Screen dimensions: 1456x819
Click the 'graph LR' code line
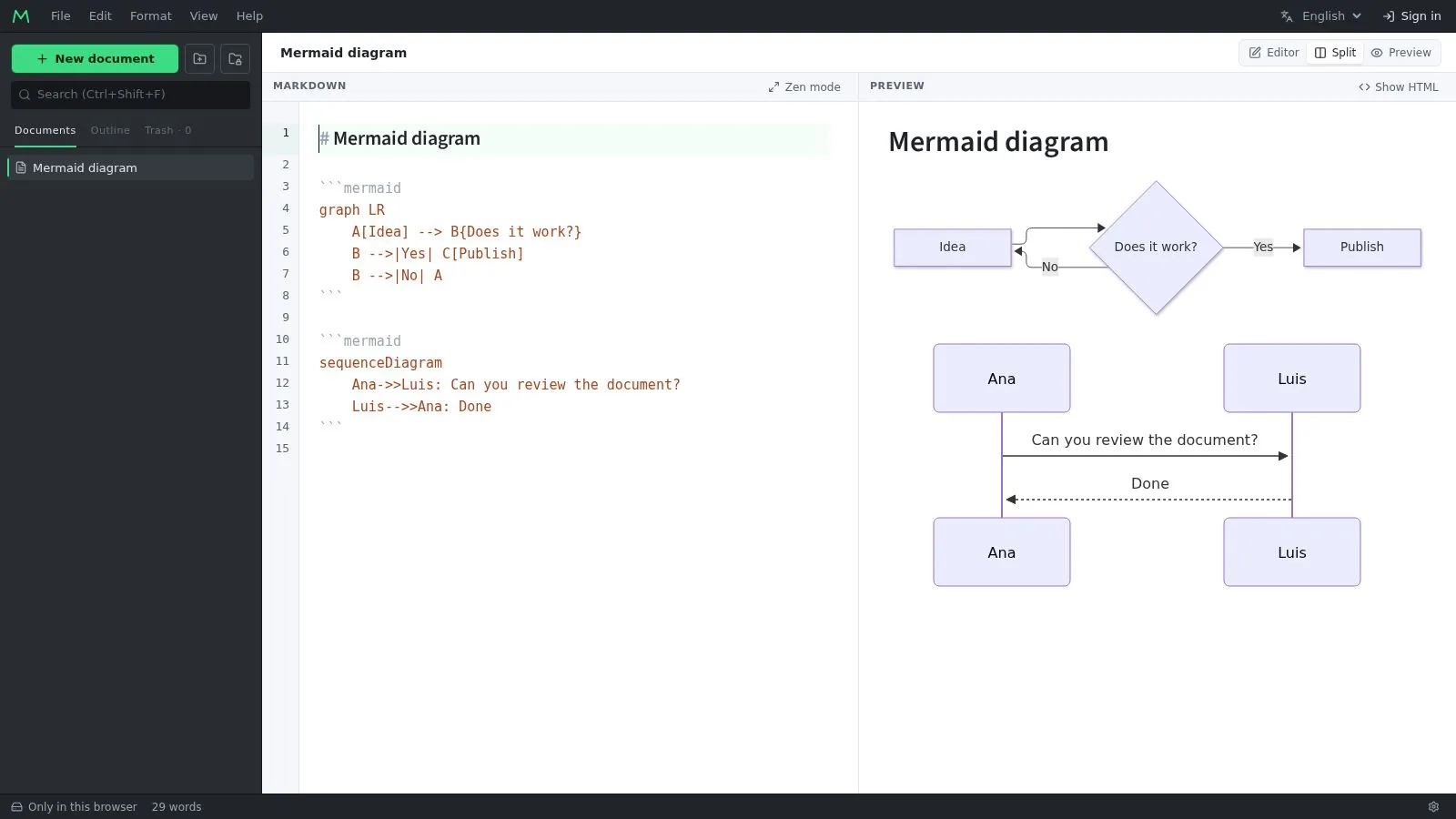pos(352,210)
